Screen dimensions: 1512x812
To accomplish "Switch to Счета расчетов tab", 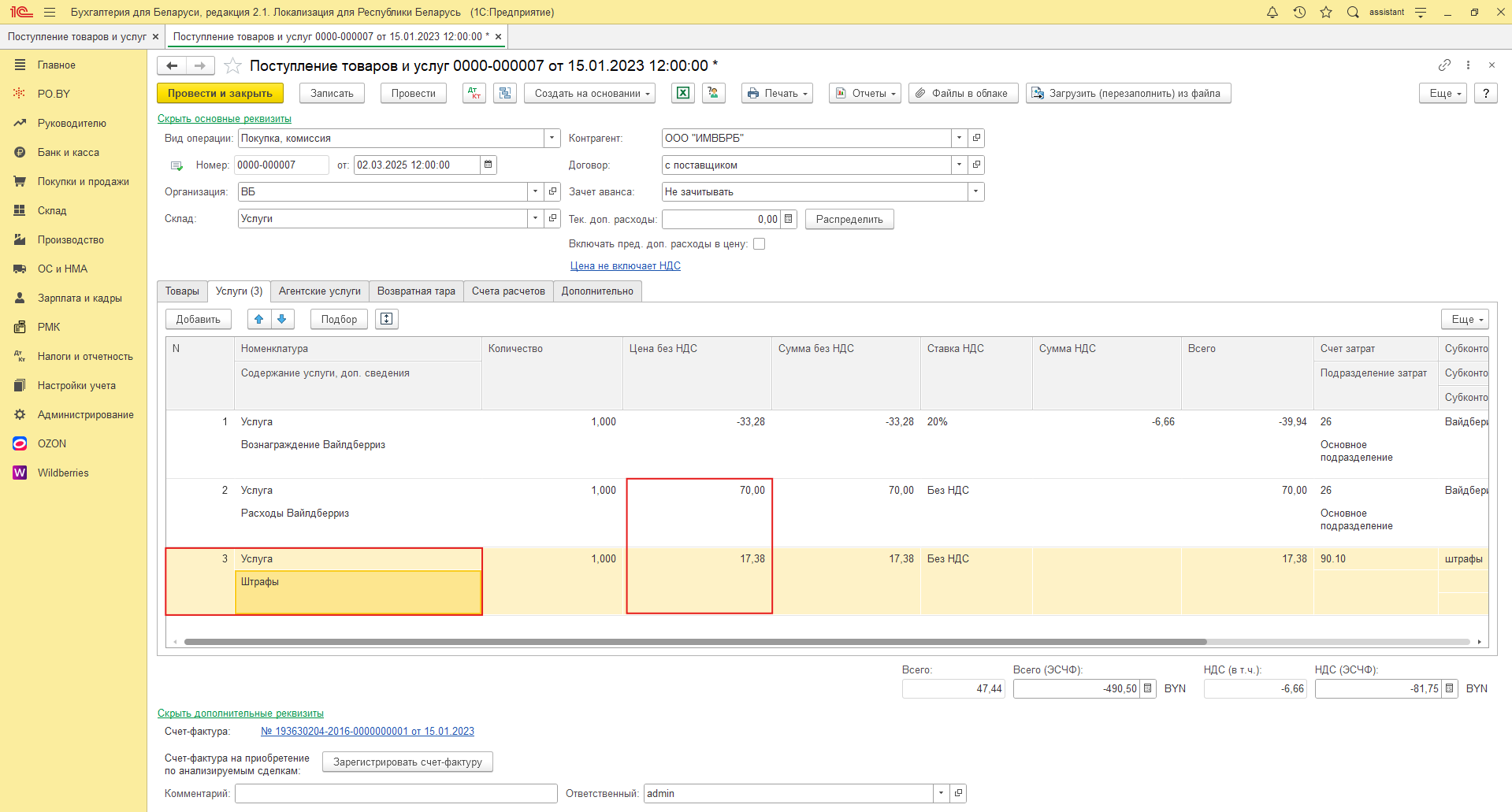I will point(508,291).
